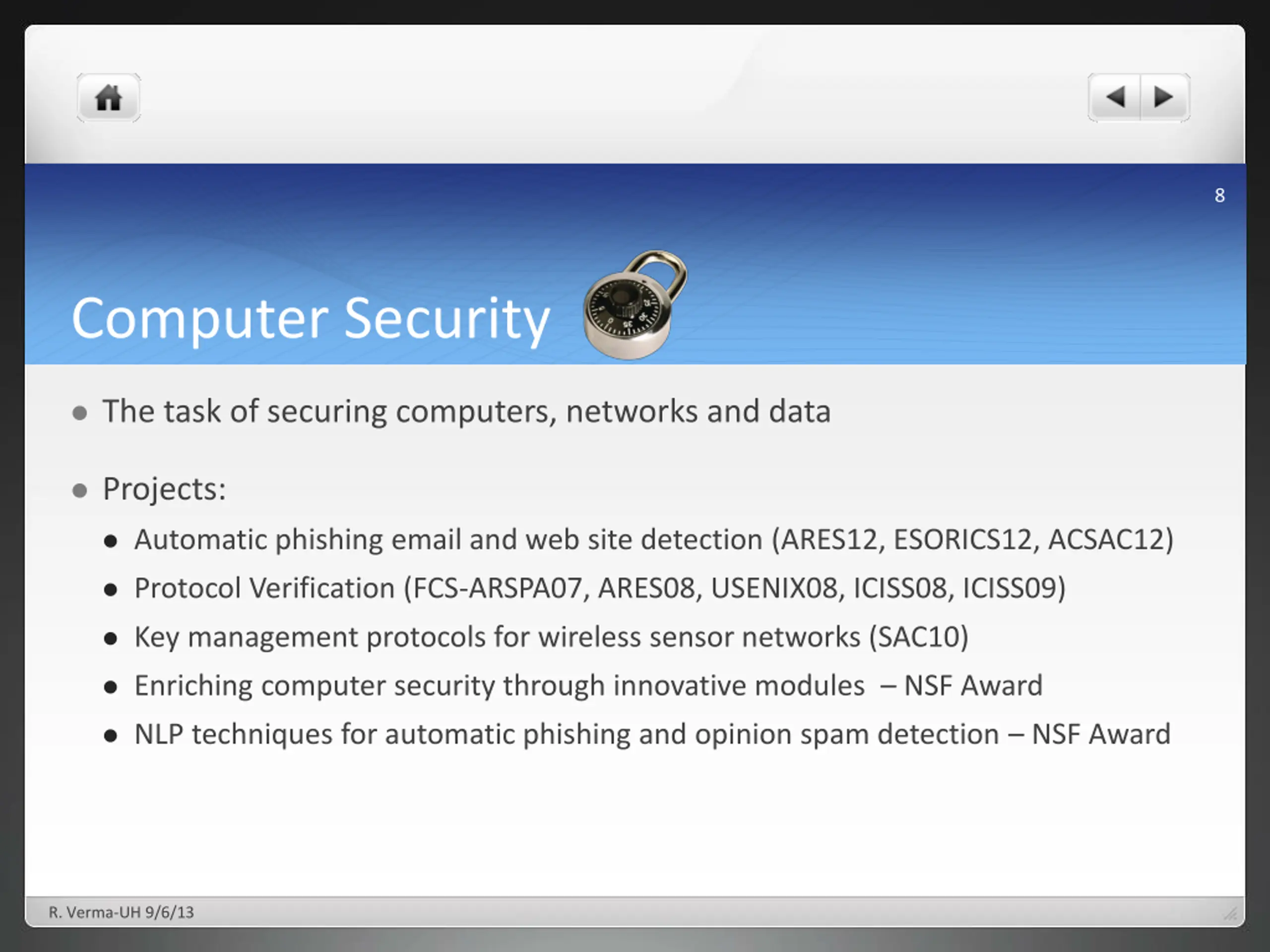Click the Protocol Verification bullet
This screenshot has width=1270, height=952.
point(600,589)
